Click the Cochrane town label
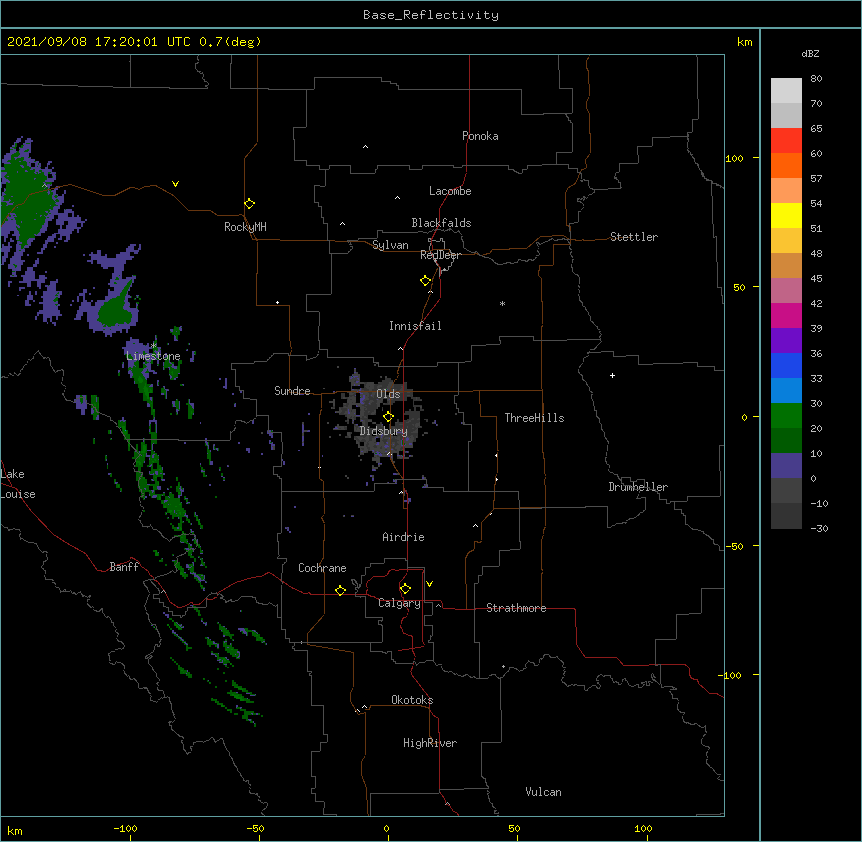The width and height of the screenshot is (862, 842). pos(322,568)
